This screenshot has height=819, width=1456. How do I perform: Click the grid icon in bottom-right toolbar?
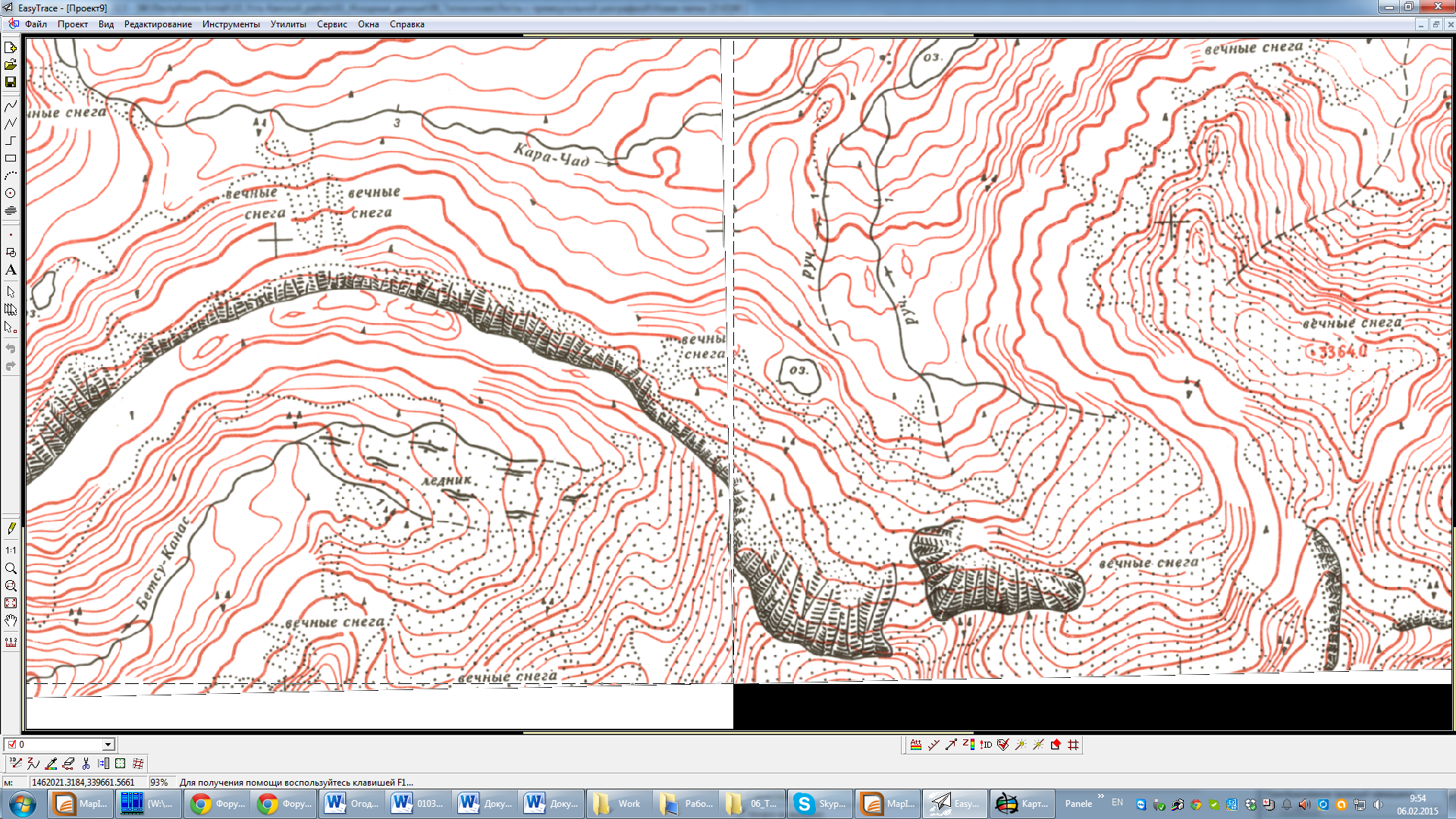[x=1073, y=745]
